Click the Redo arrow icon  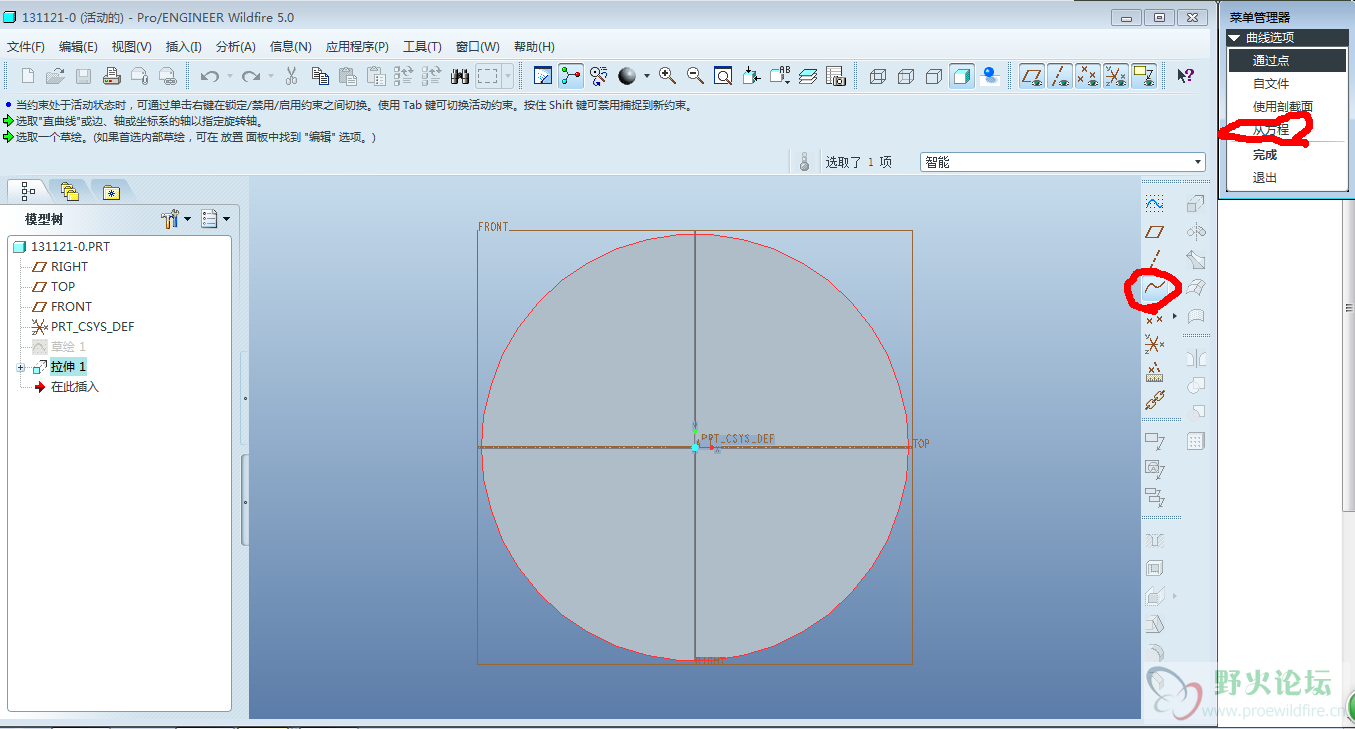click(x=251, y=76)
